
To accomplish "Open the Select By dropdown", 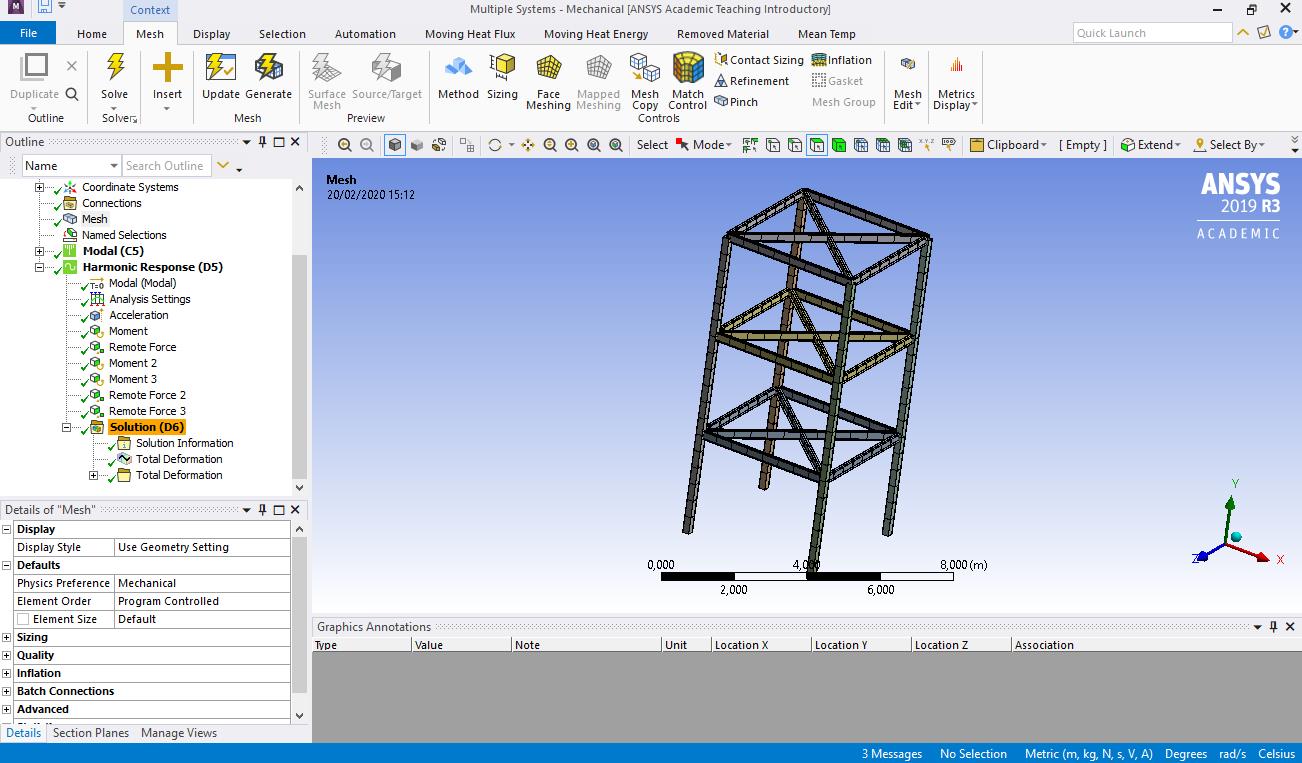I will (x=1229, y=145).
